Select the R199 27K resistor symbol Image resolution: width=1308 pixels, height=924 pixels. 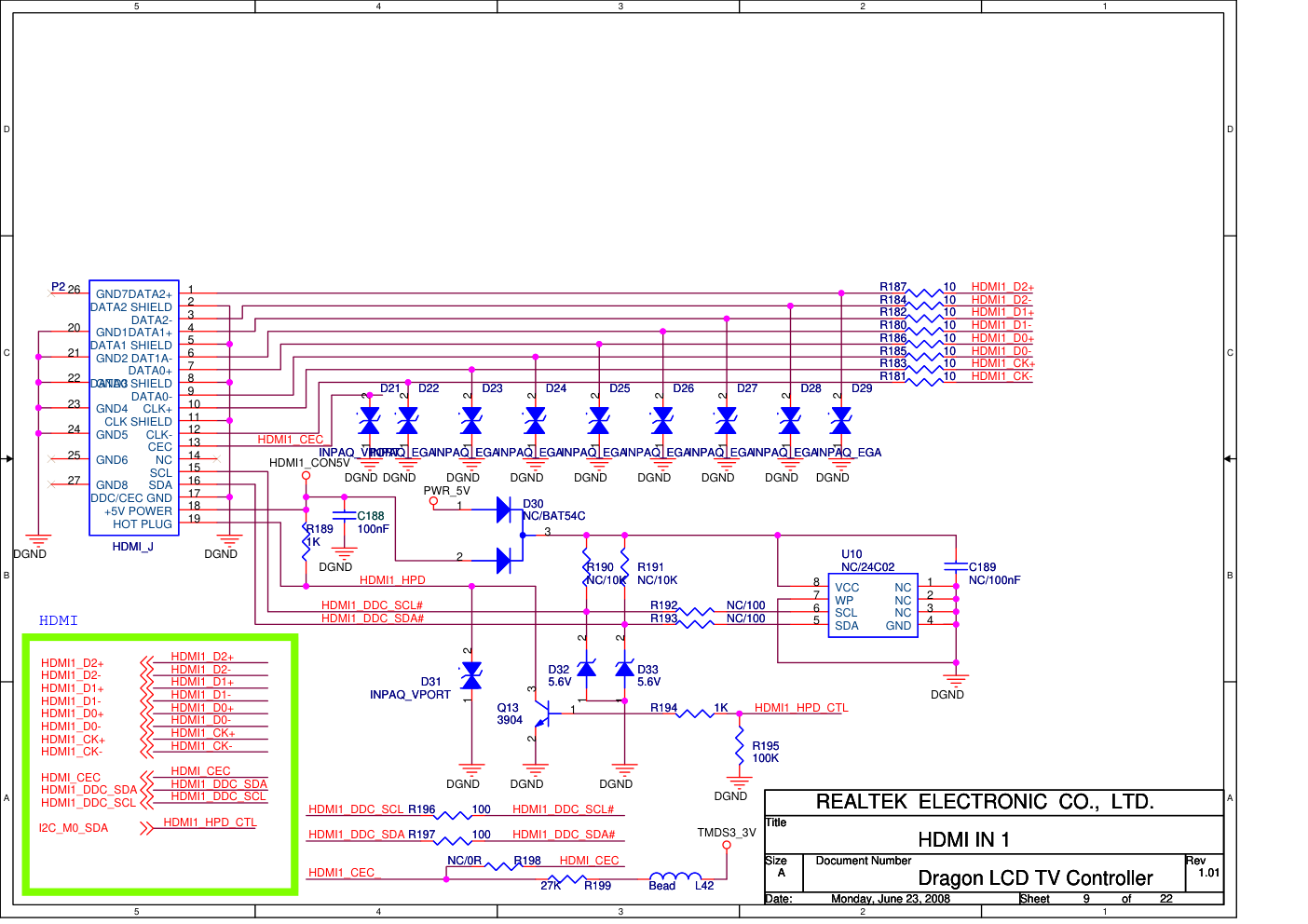[x=566, y=879]
